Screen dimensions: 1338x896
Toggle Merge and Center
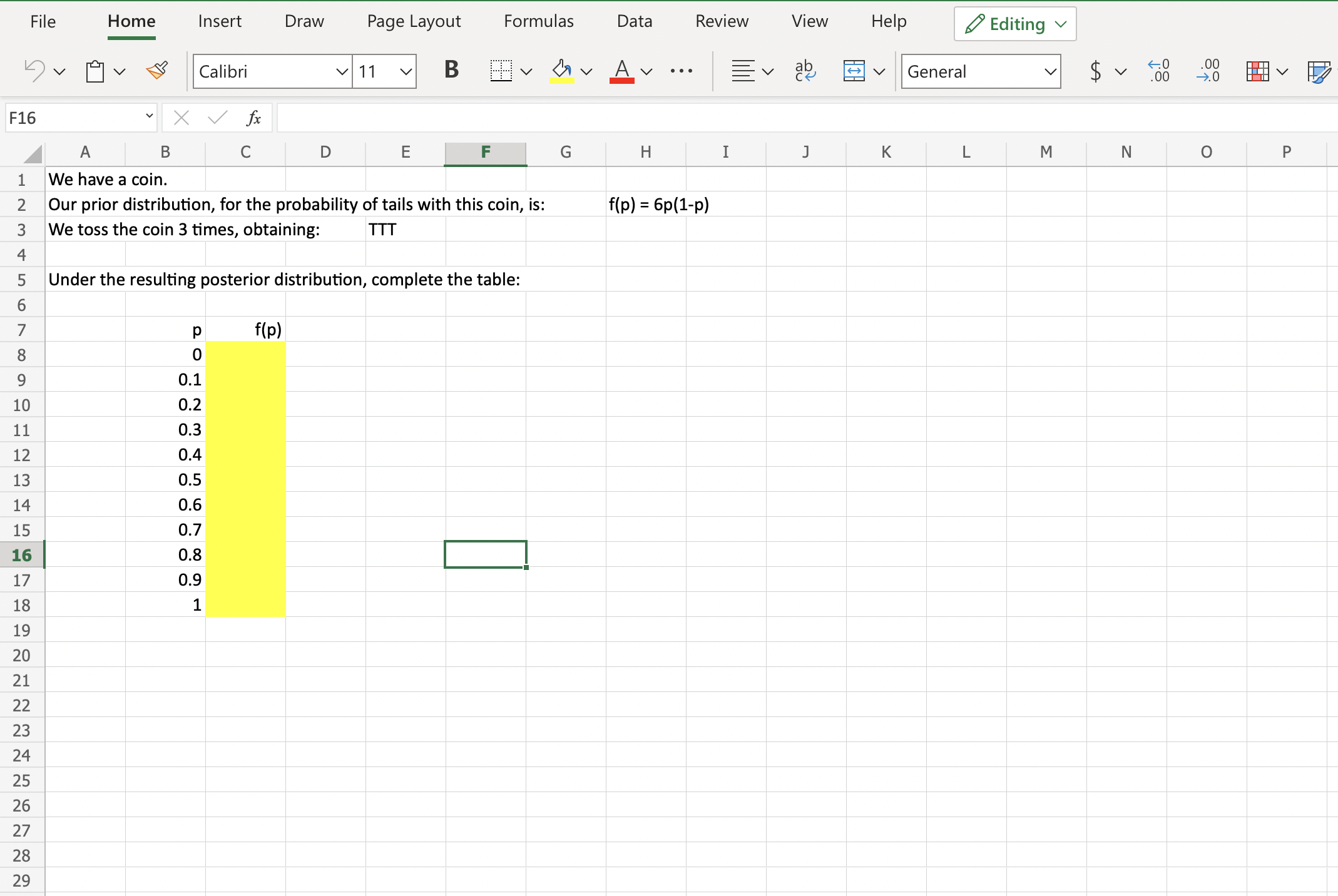855,71
